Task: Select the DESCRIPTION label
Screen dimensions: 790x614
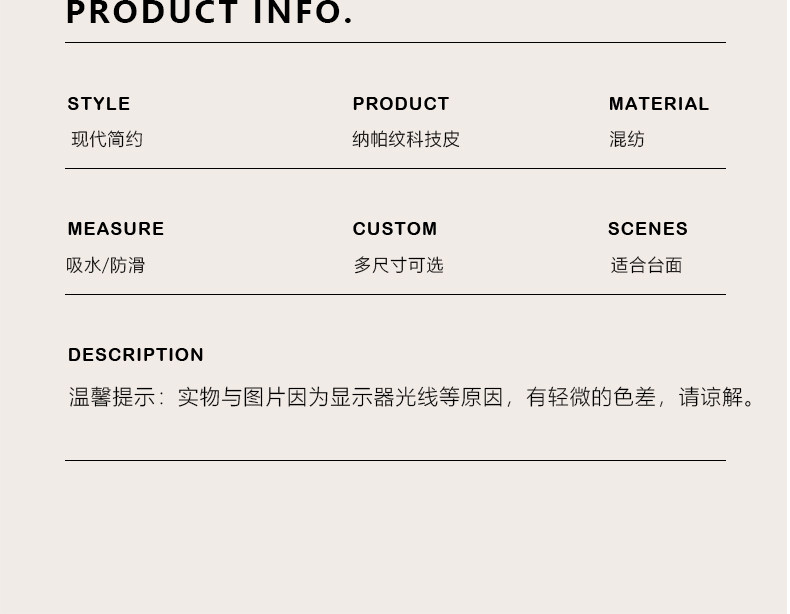Action: tap(136, 355)
